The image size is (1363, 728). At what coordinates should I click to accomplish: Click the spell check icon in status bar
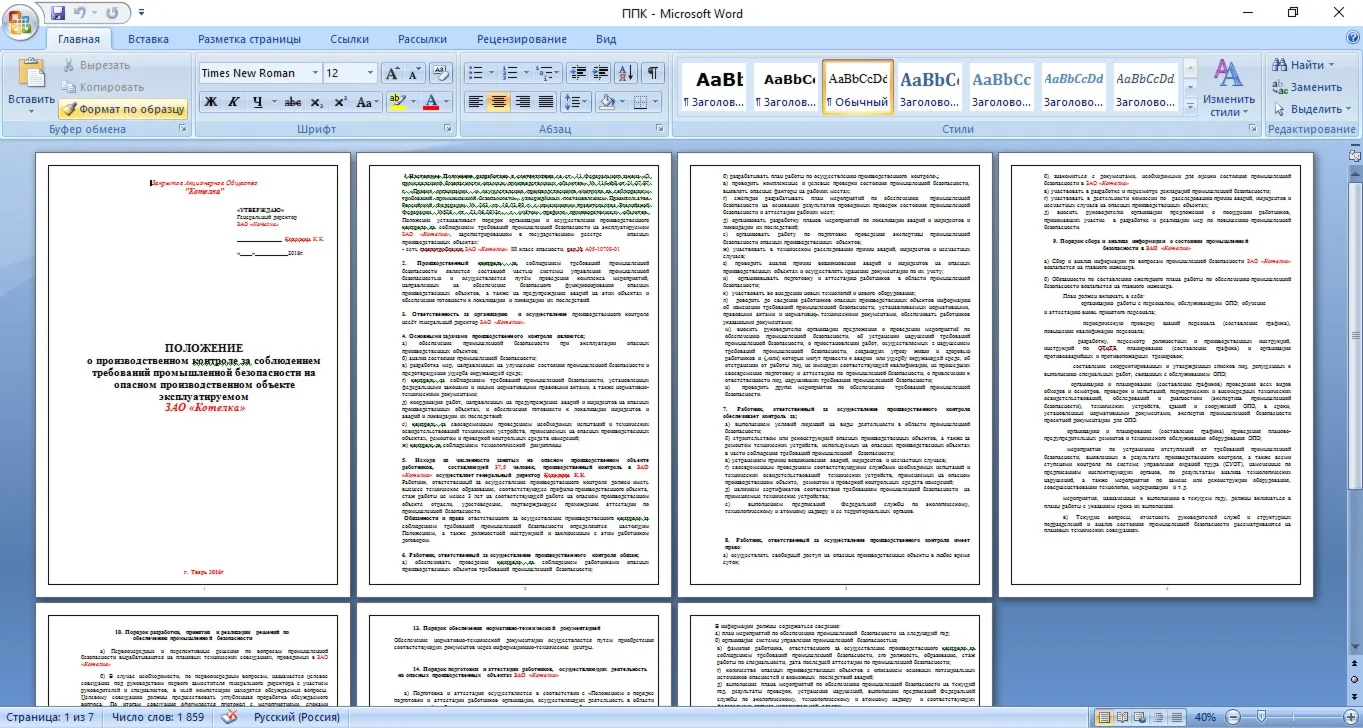[x=229, y=717]
